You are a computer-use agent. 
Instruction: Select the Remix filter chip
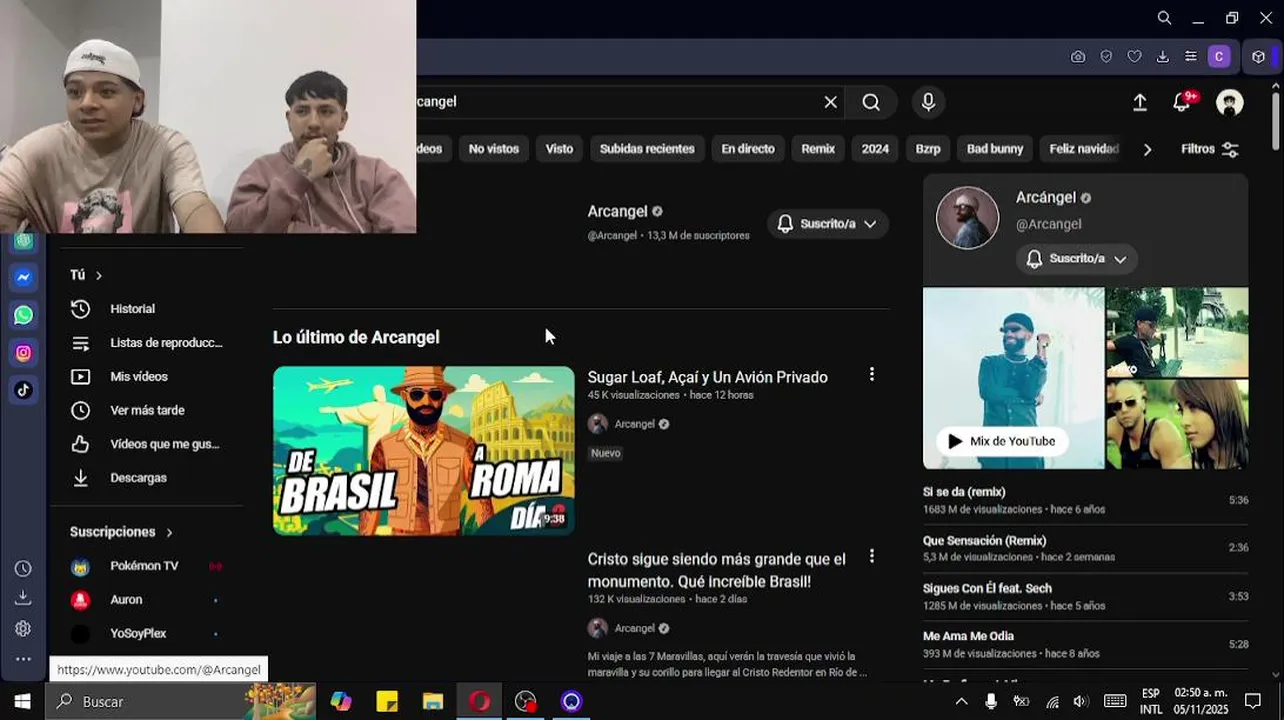point(818,149)
